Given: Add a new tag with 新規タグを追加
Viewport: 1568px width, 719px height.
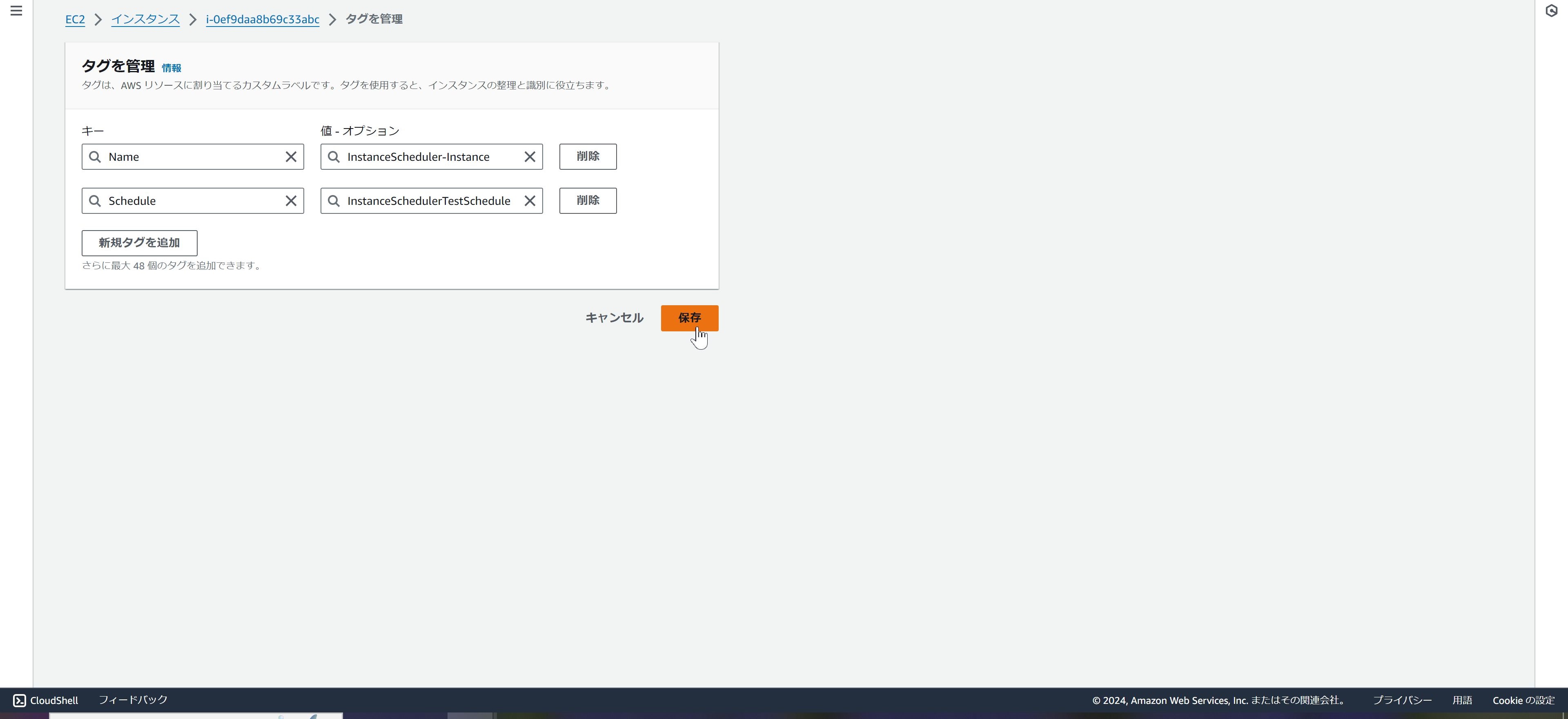Looking at the screenshot, I should pyautogui.click(x=139, y=243).
